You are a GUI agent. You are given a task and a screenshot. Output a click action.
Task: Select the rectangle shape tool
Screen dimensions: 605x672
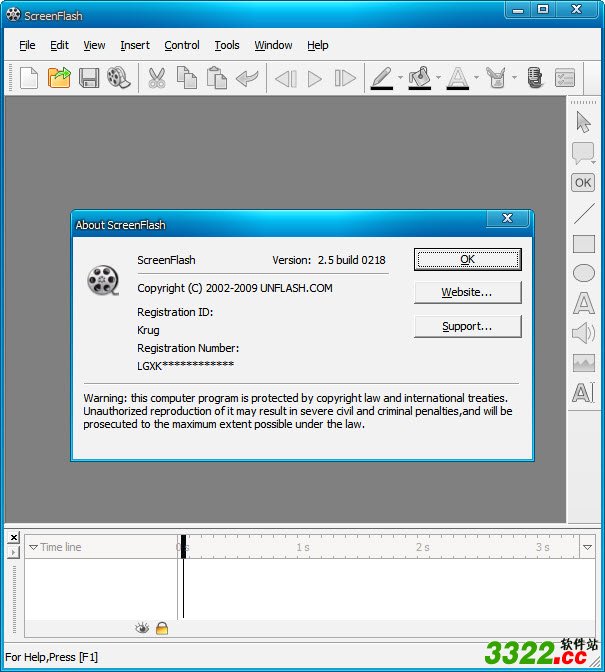584,244
